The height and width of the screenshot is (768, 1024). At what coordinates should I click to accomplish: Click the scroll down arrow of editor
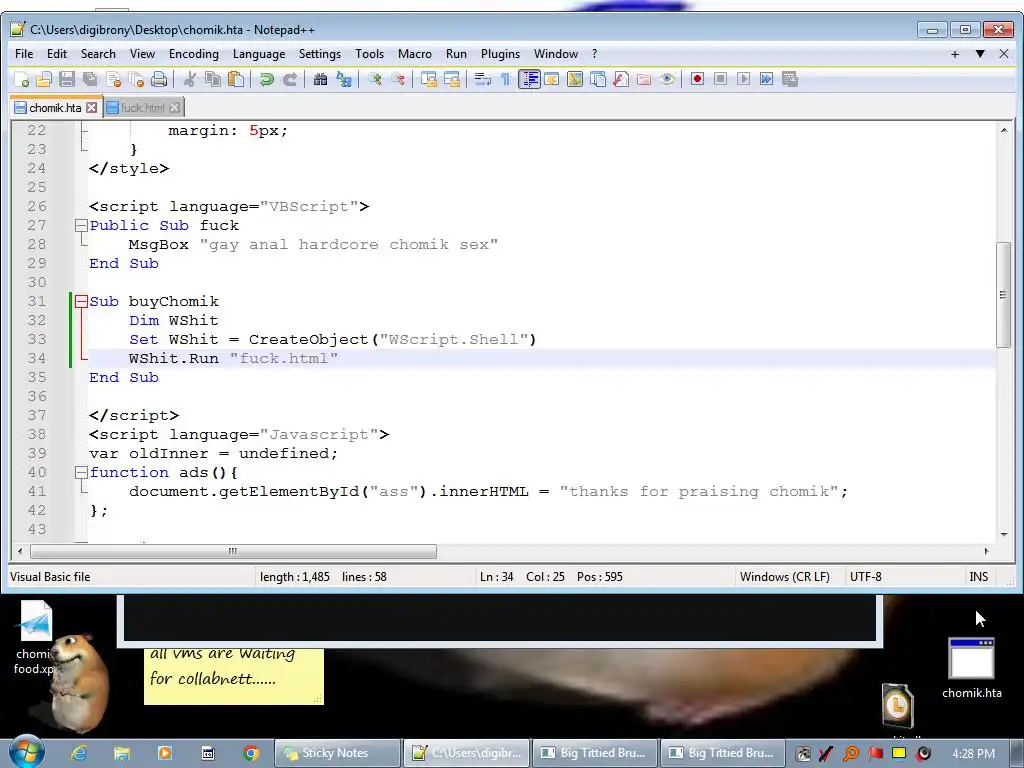[1004, 535]
